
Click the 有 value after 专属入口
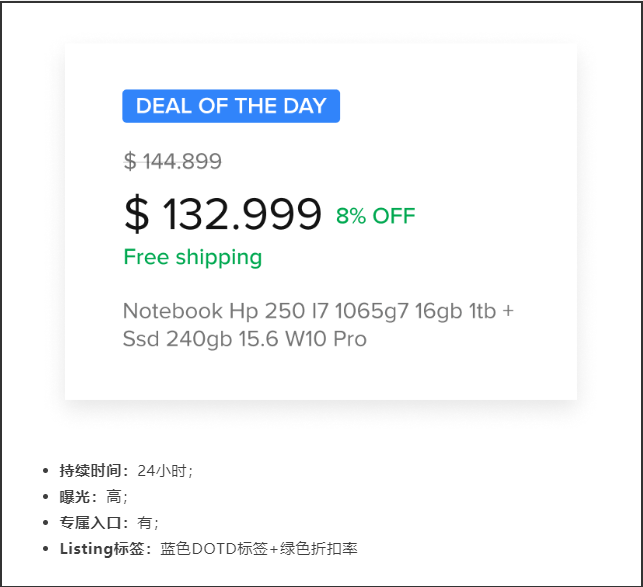tap(148, 523)
